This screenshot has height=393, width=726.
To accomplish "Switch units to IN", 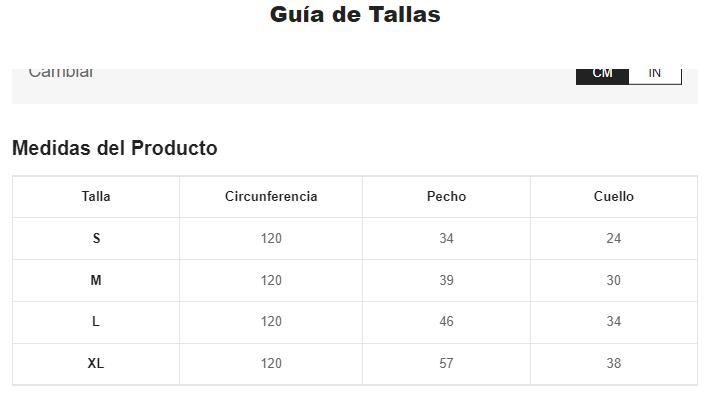I will pos(655,77).
